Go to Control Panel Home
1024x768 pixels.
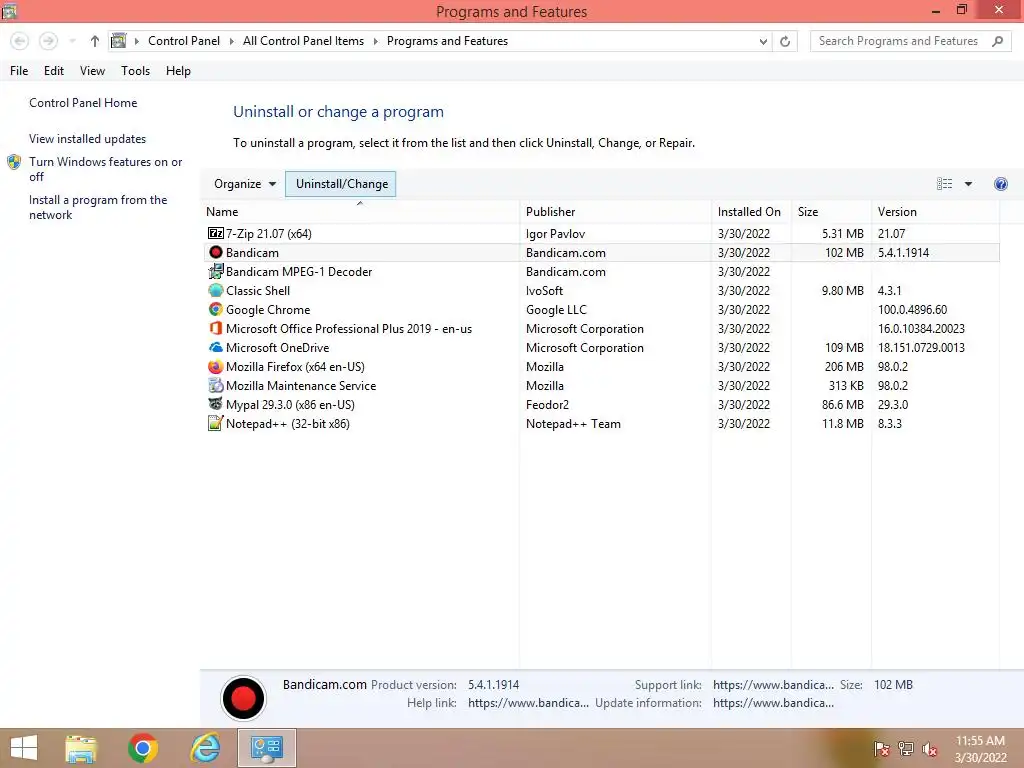point(83,103)
